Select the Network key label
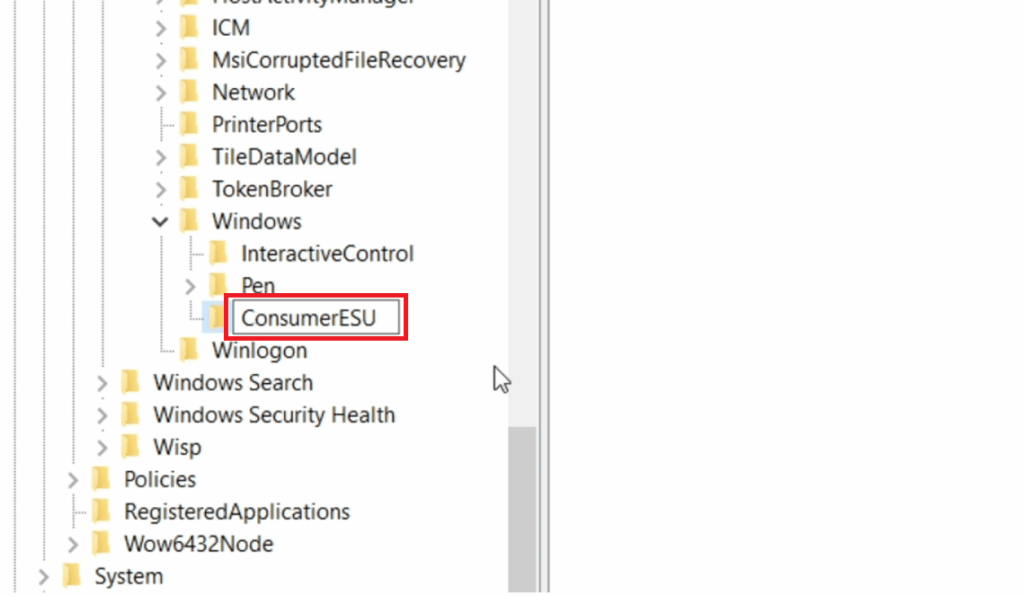This screenshot has width=1024, height=596. coord(253,92)
